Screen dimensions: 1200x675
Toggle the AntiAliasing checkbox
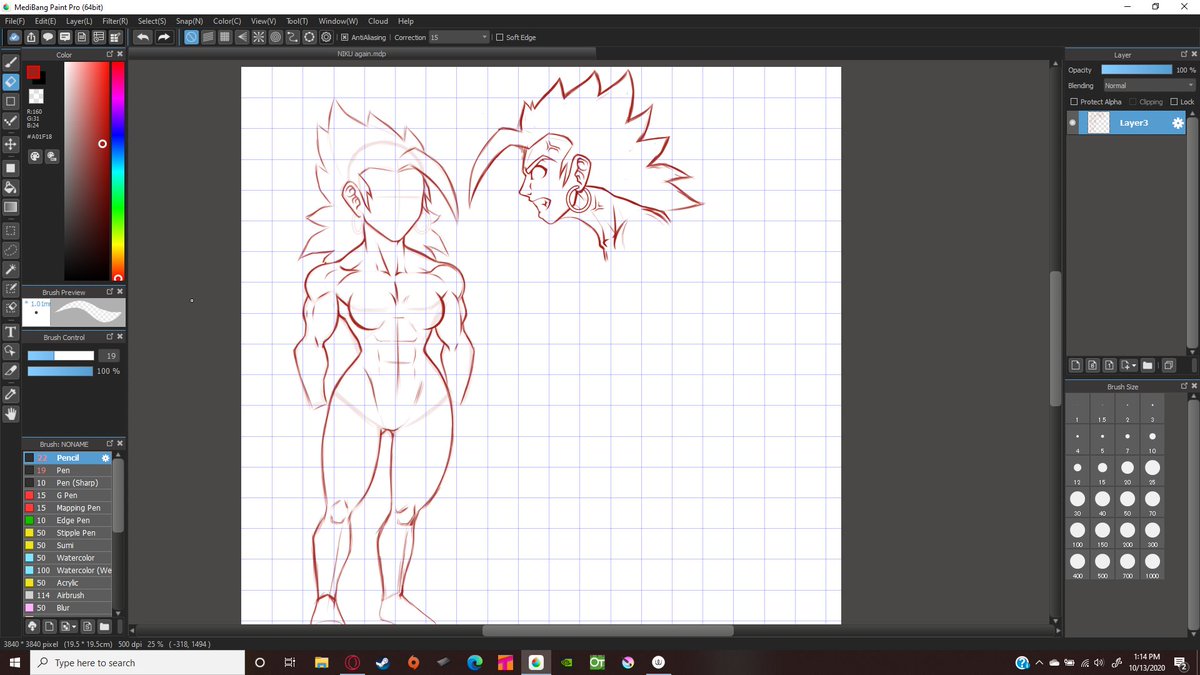tap(344, 37)
